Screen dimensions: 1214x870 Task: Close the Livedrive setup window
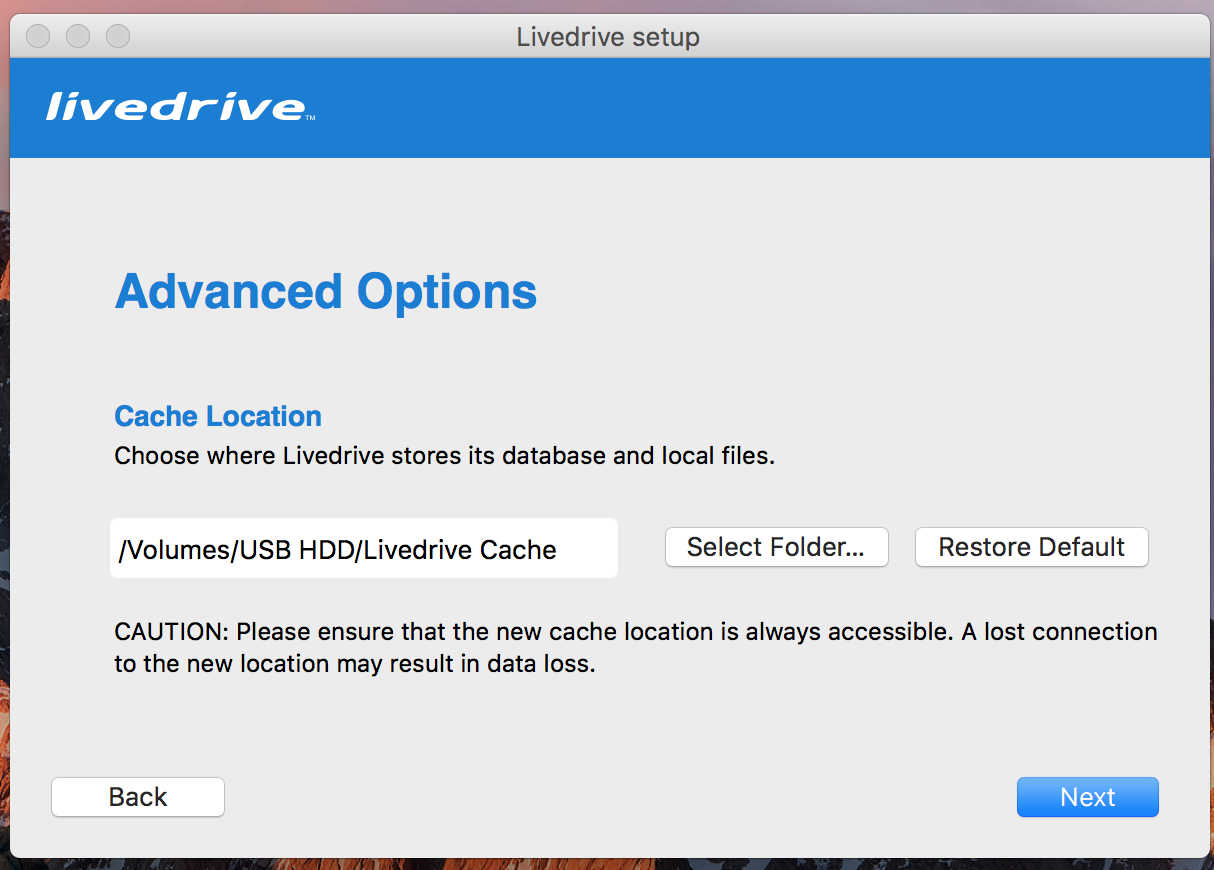click(x=38, y=37)
